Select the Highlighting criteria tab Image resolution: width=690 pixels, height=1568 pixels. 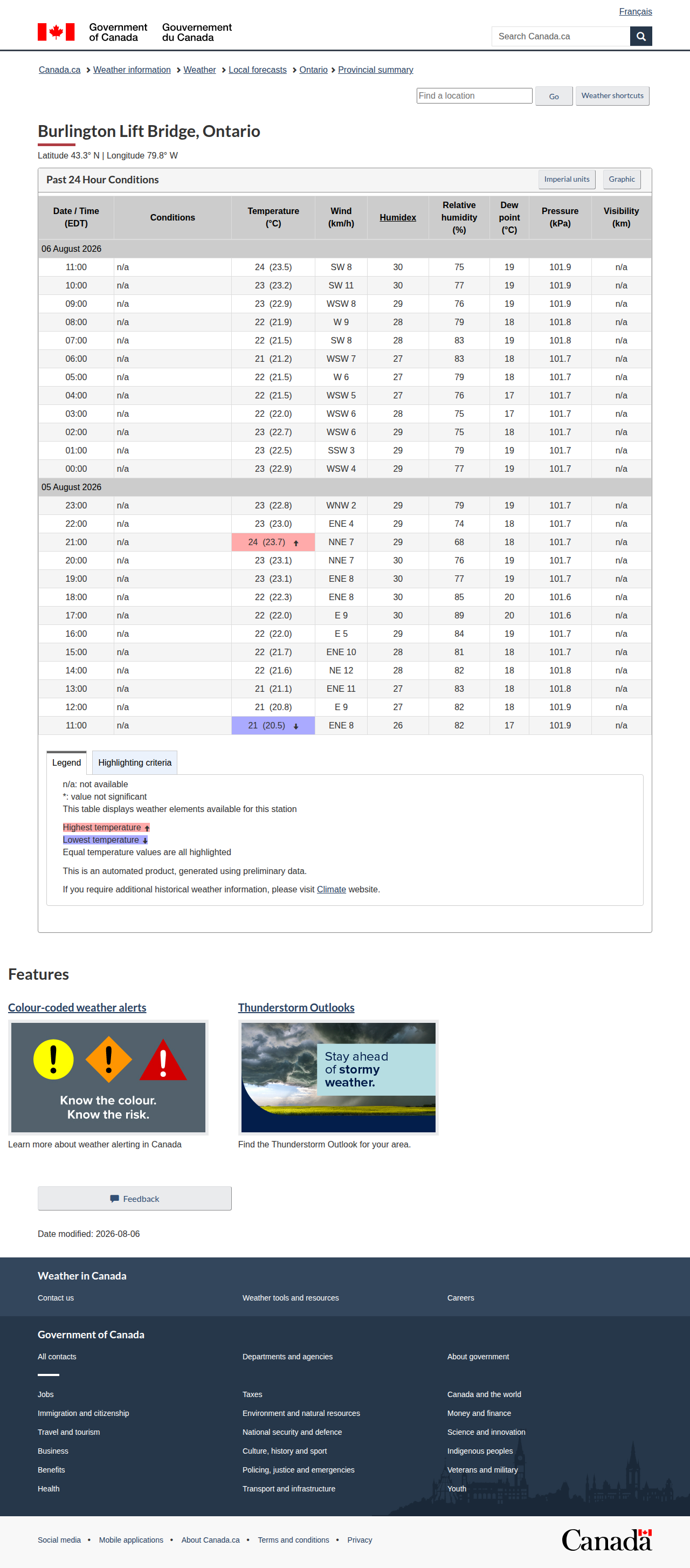134,762
